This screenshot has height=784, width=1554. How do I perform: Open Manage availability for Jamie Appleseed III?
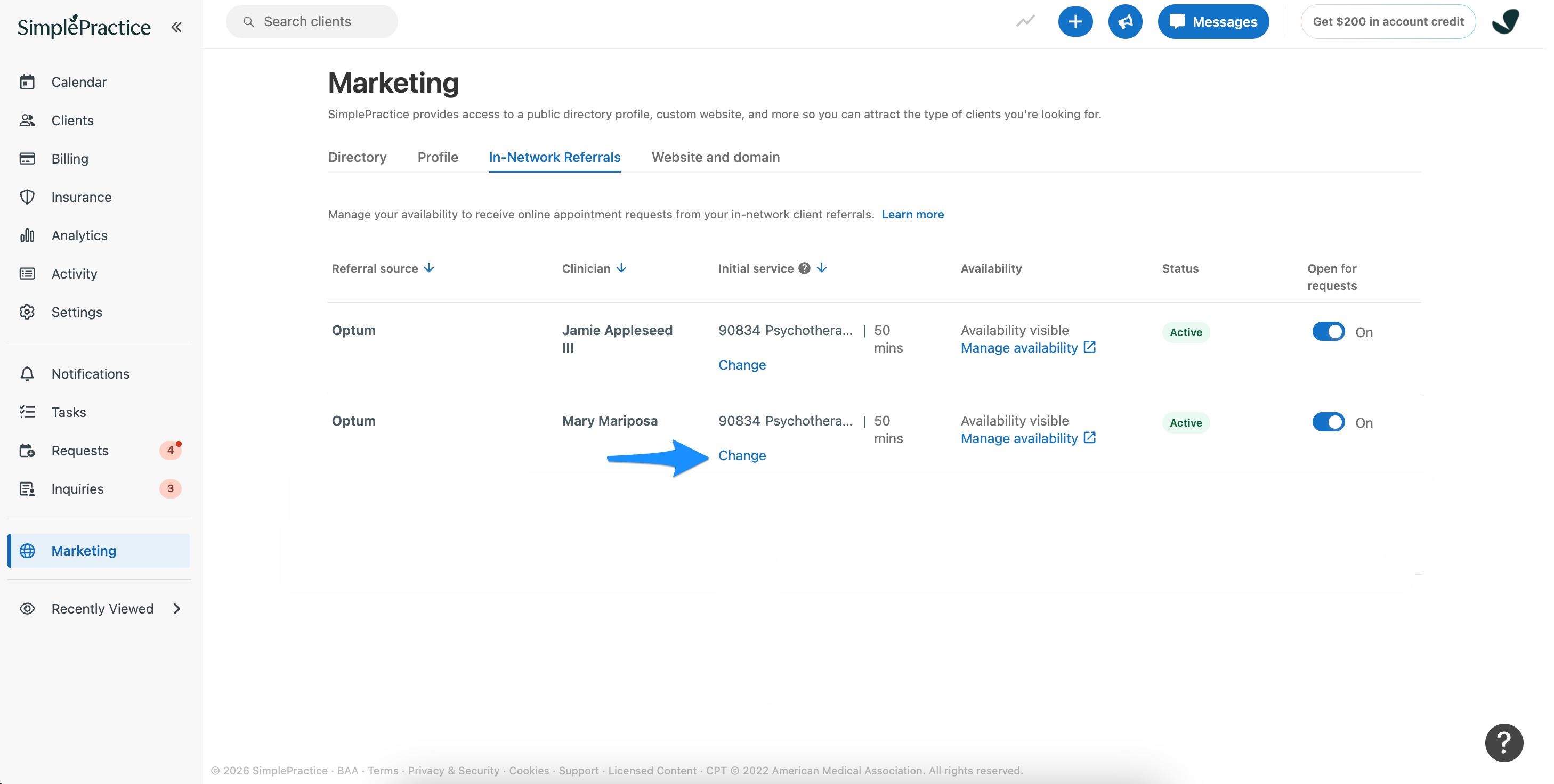(x=1019, y=348)
